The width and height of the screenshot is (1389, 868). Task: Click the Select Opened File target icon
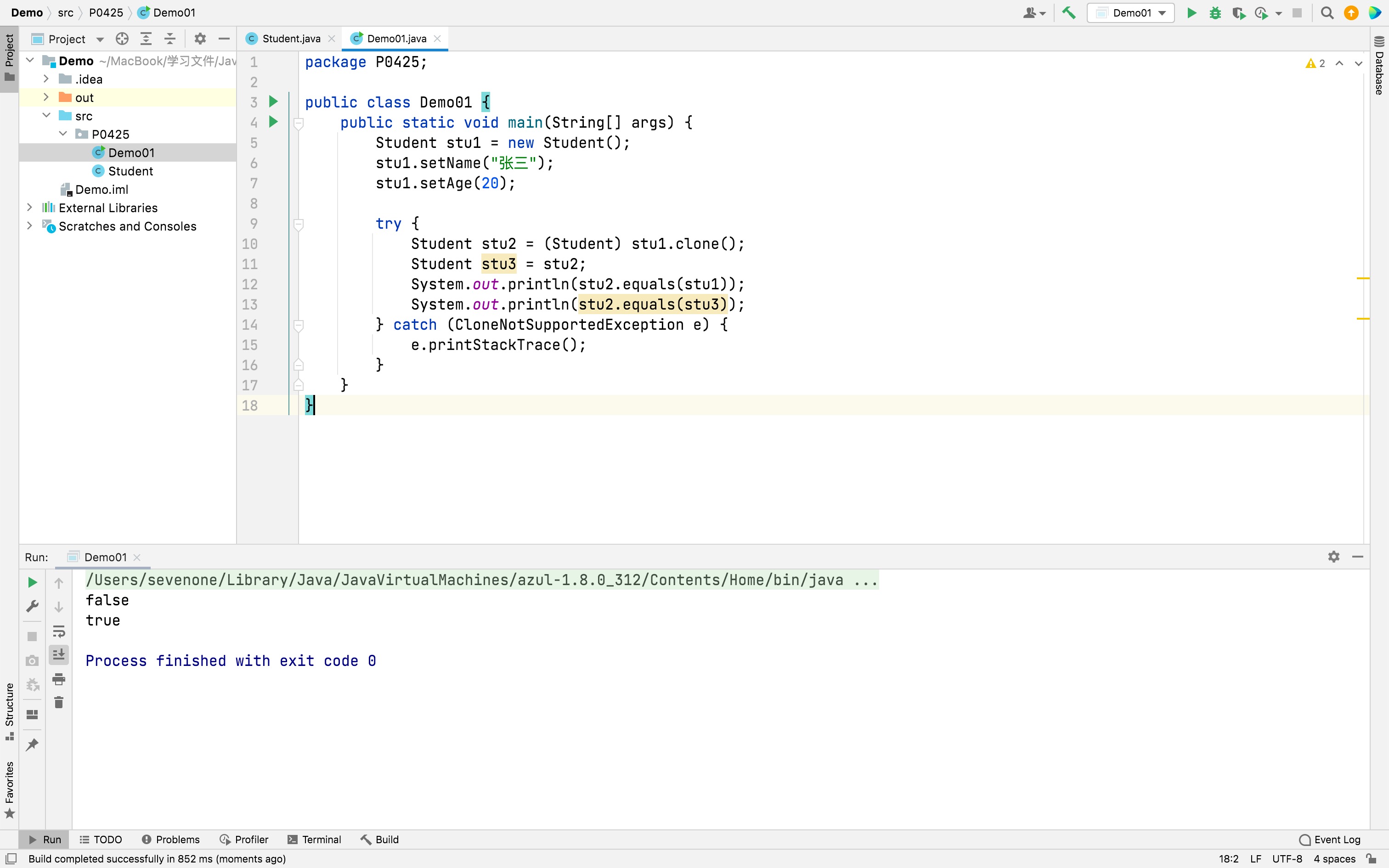122,39
